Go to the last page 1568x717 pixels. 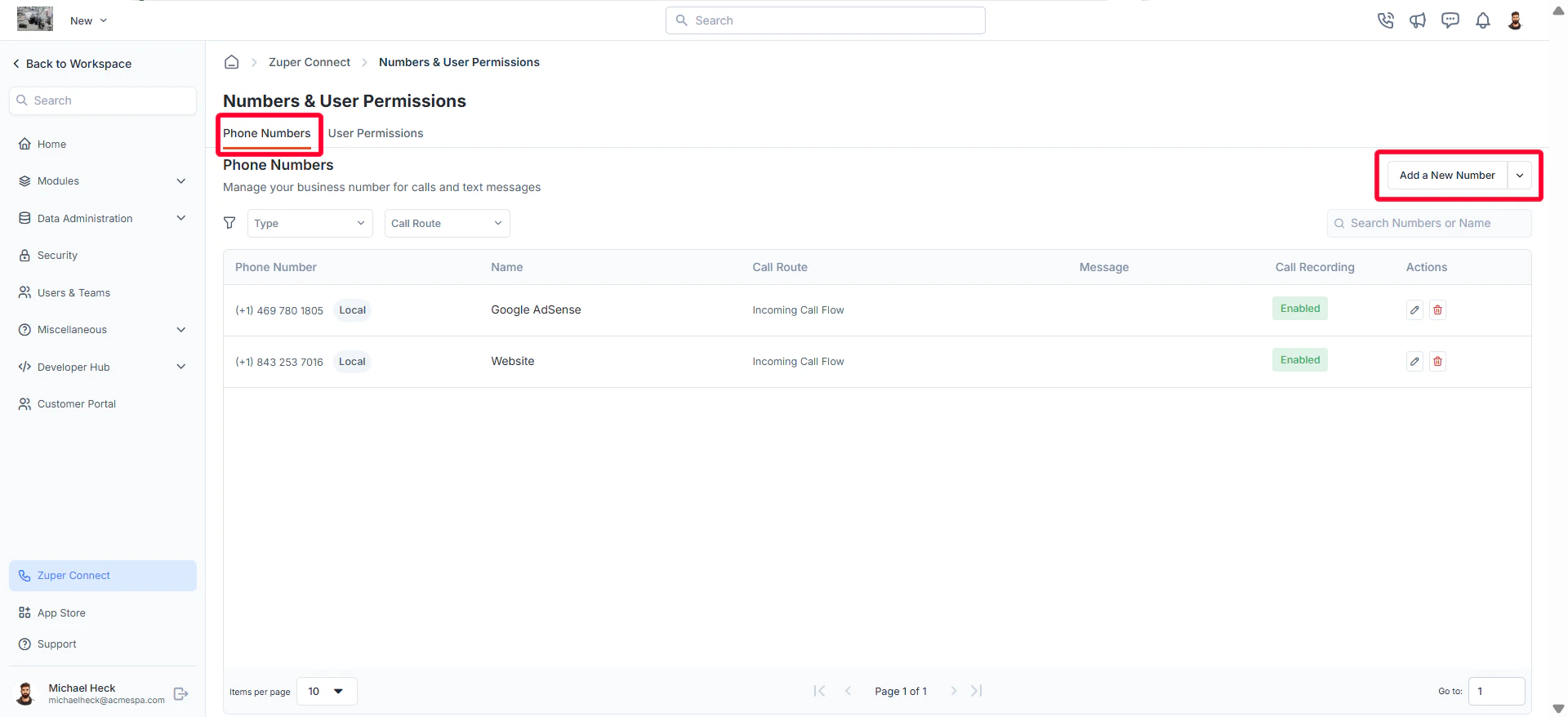pos(977,691)
